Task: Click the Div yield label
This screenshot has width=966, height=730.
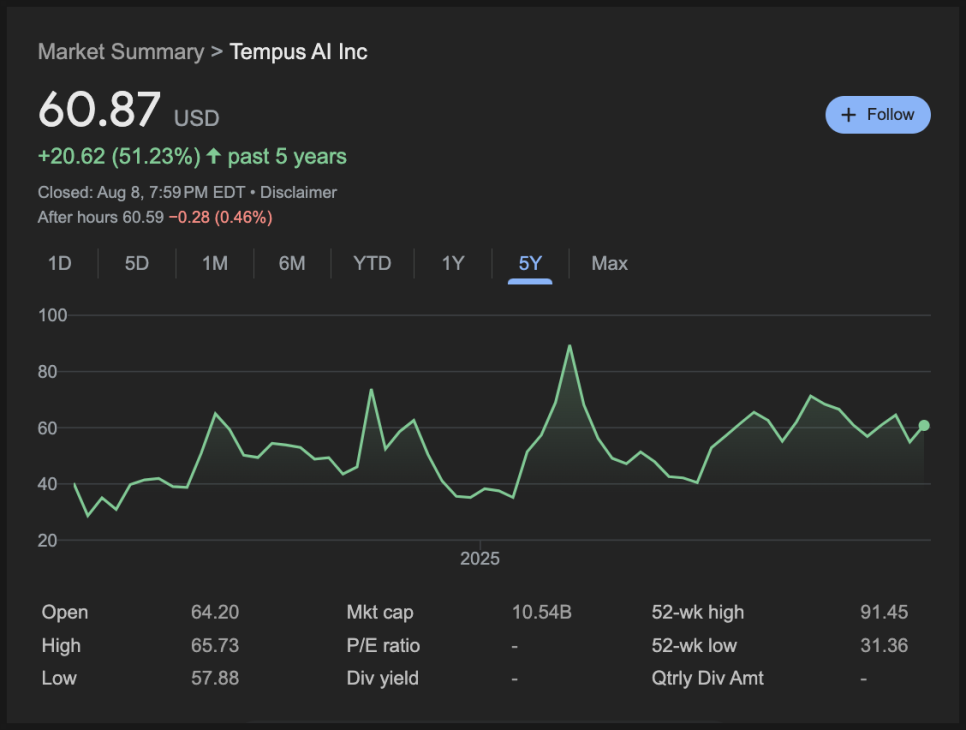Action: [383, 678]
